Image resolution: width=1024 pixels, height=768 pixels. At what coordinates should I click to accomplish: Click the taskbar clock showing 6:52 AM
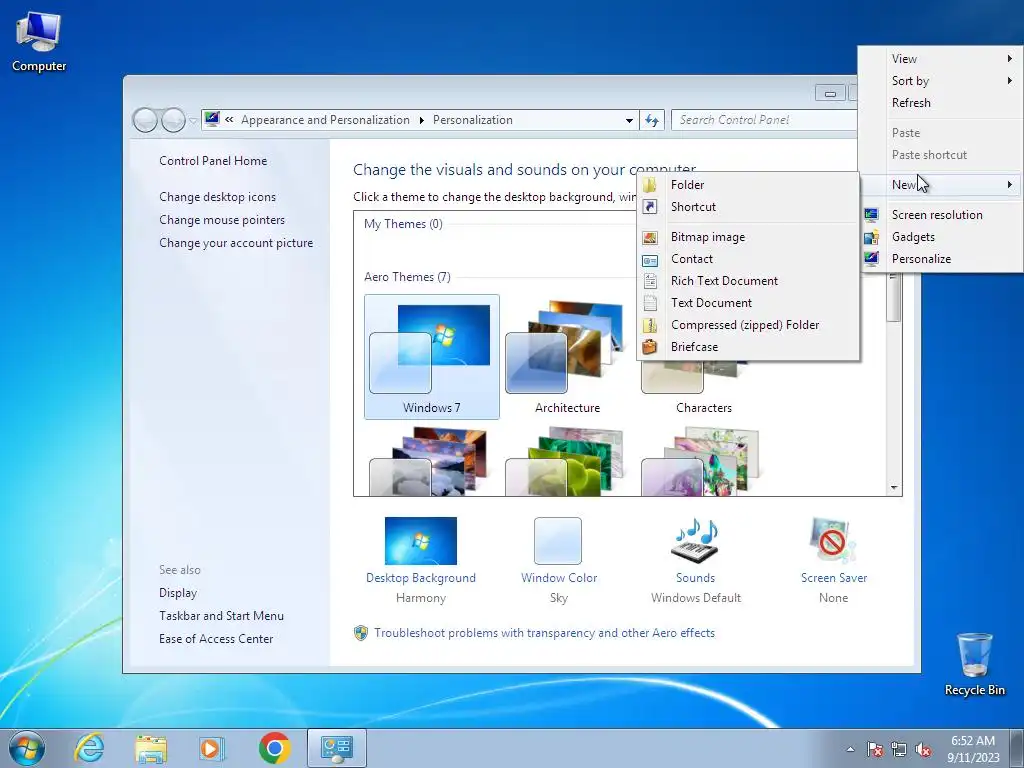click(973, 748)
